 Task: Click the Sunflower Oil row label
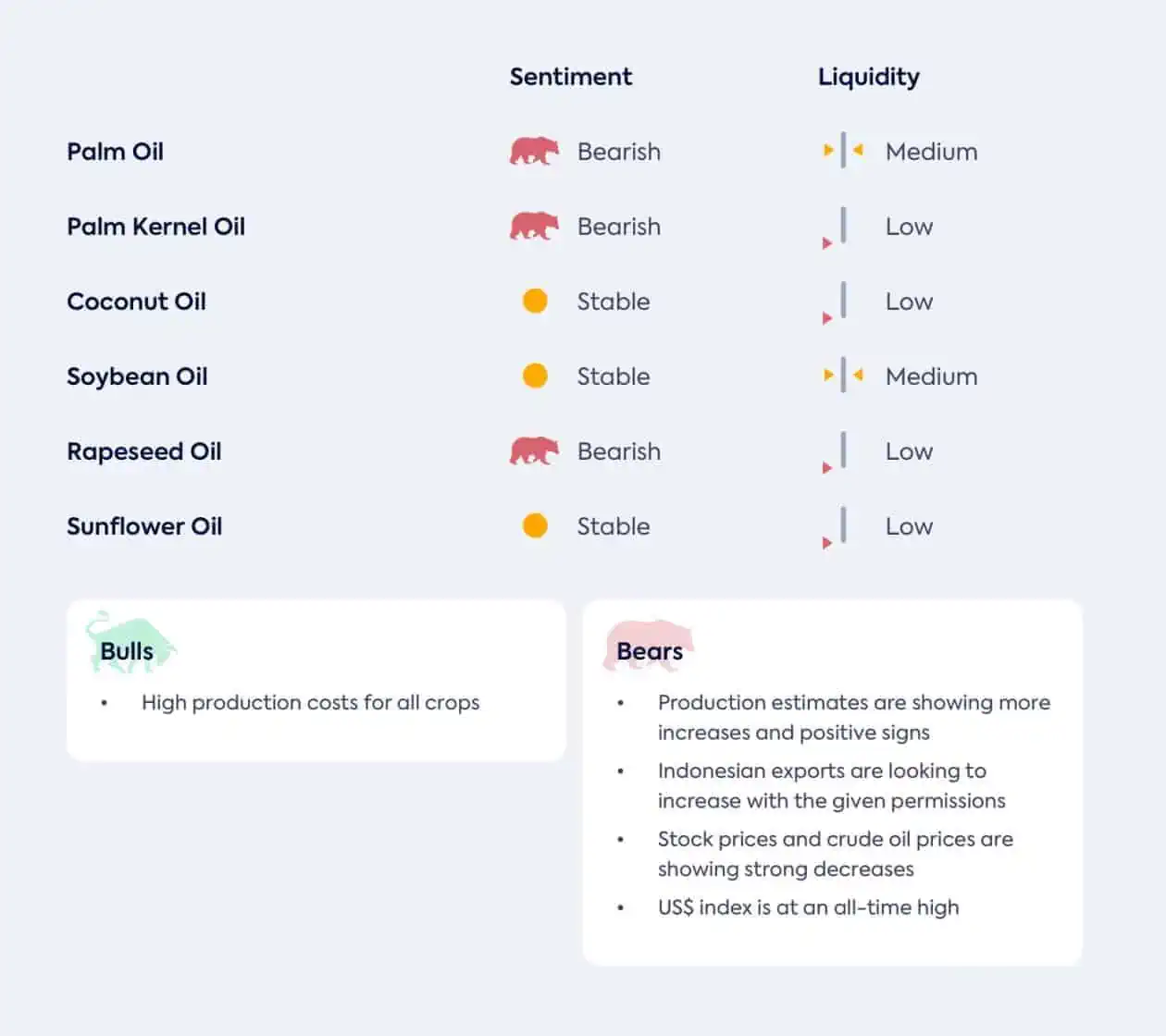tap(144, 526)
